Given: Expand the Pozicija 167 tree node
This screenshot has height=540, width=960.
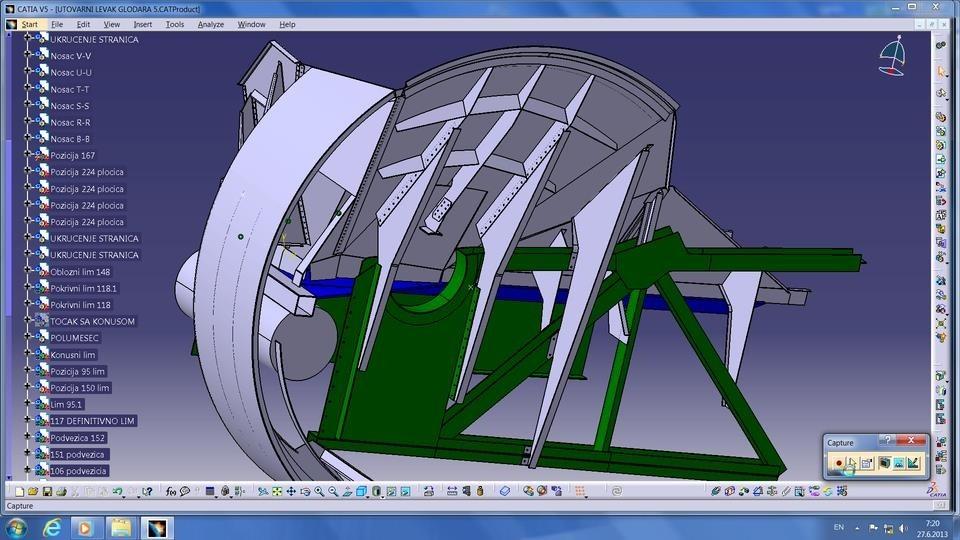Looking at the screenshot, I should click(x=27, y=154).
